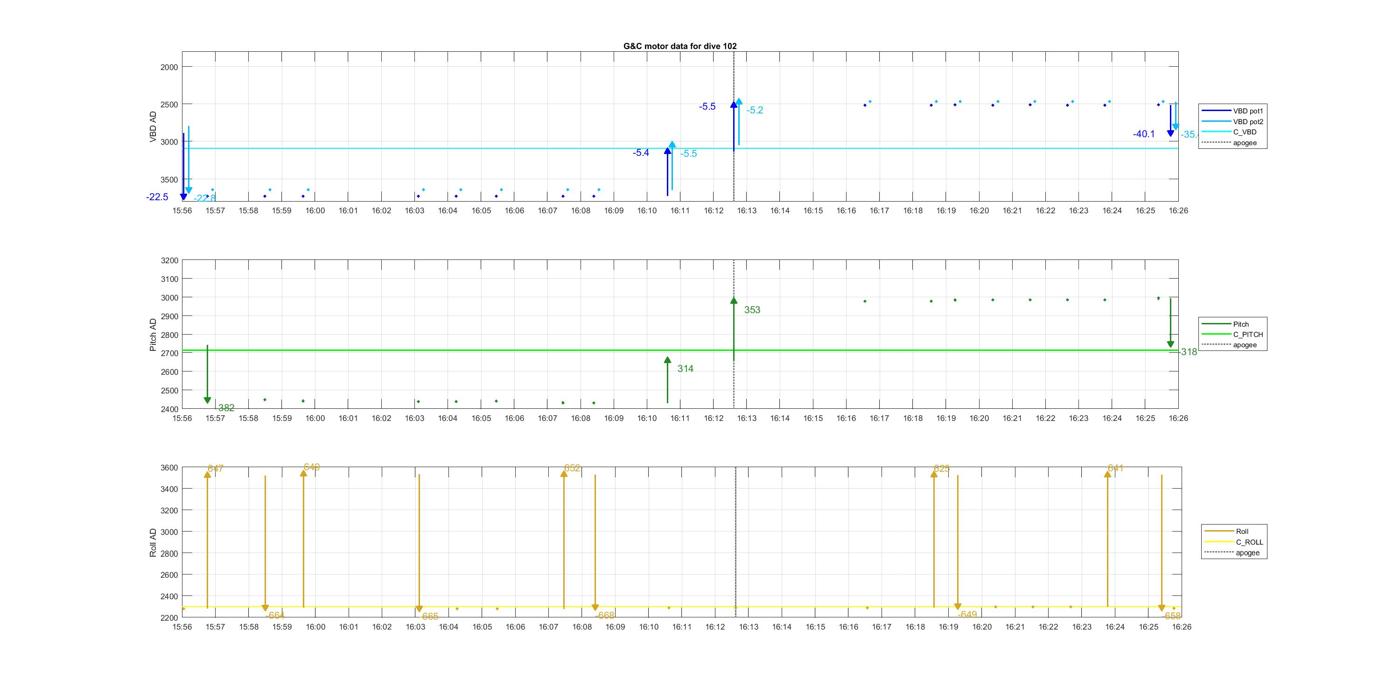Click the "-22.5" VBD data label
Screen dimensions: 1400x693
(157, 197)
